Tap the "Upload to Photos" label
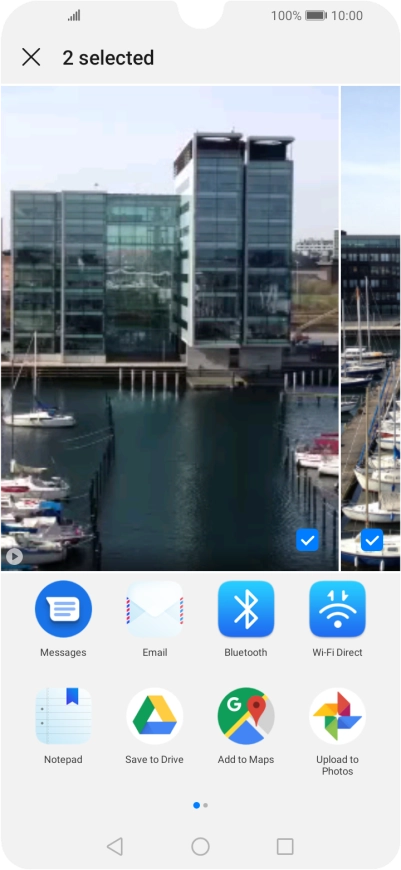 tap(337, 765)
